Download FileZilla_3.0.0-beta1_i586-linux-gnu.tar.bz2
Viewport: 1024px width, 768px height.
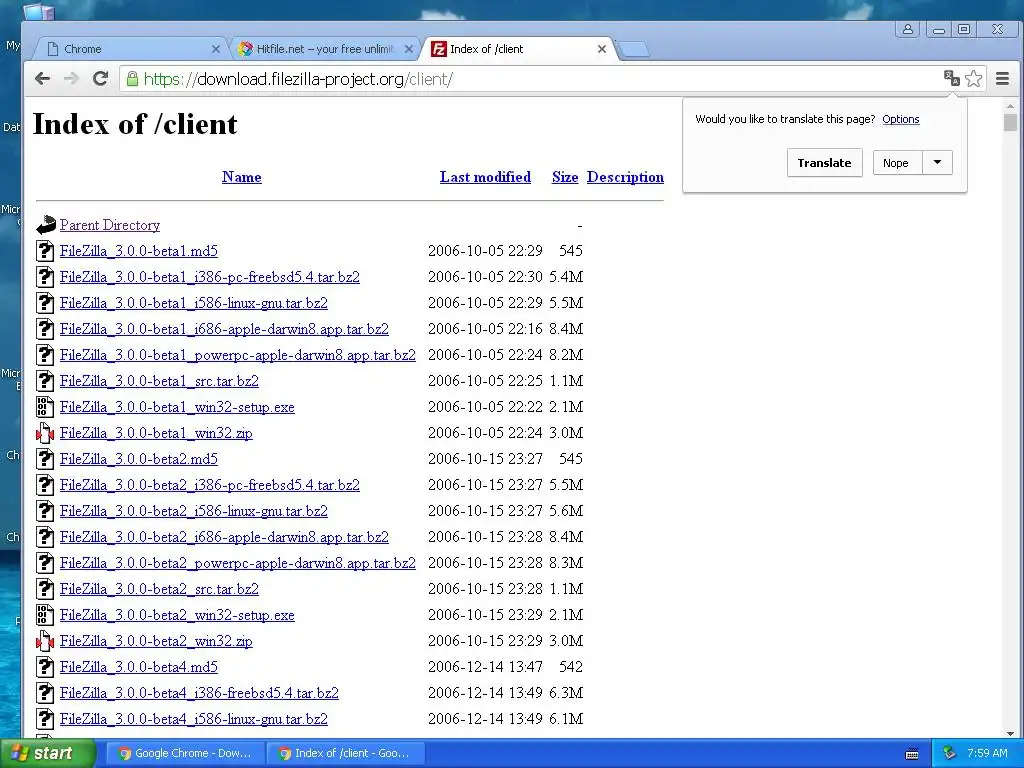(x=194, y=303)
